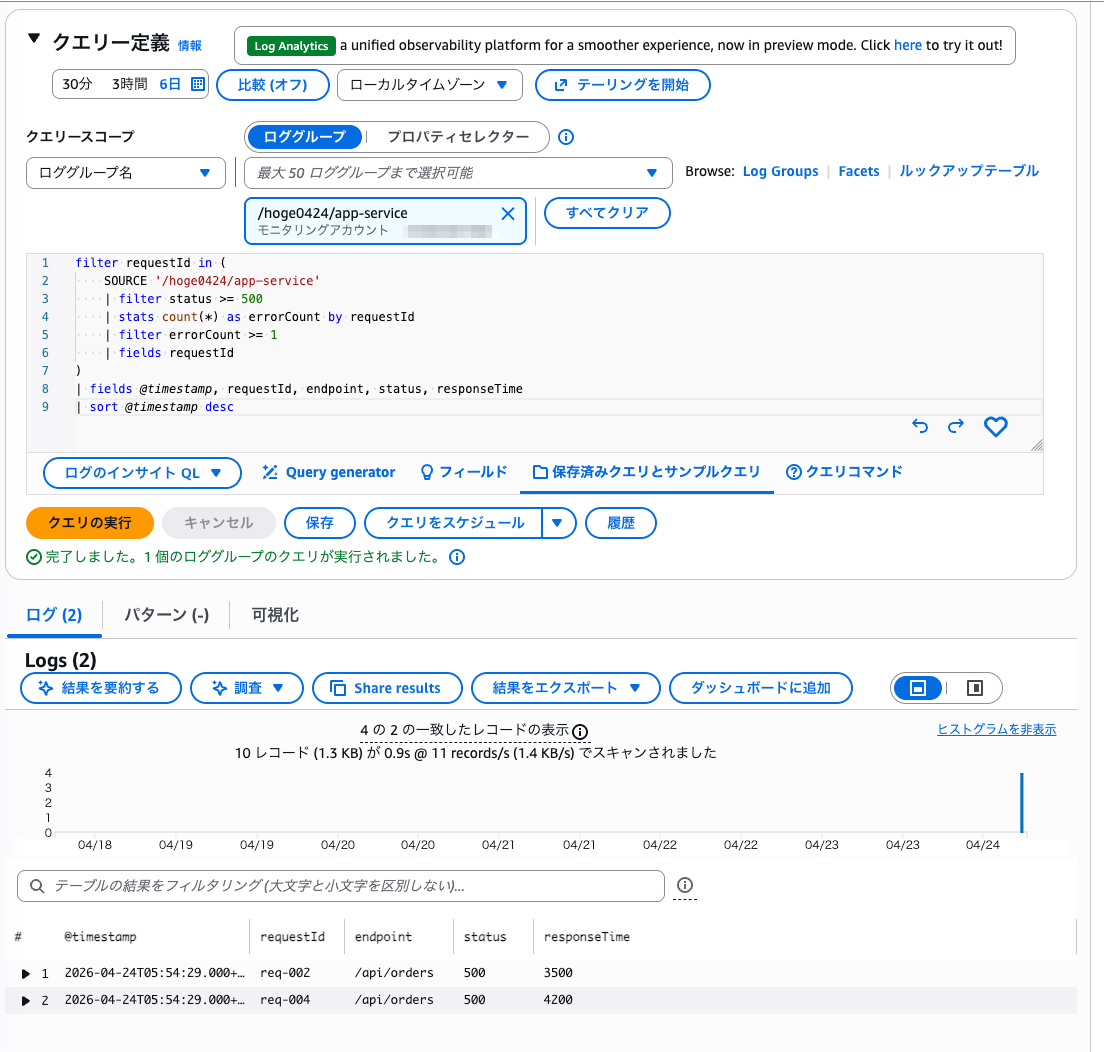
Task: Enable the 比較 comparison toggle
Action: (272, 85)
